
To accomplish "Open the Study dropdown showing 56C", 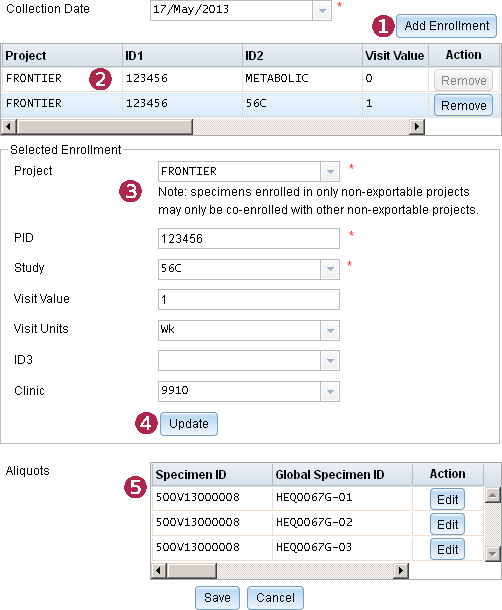I will coord(330,269).
